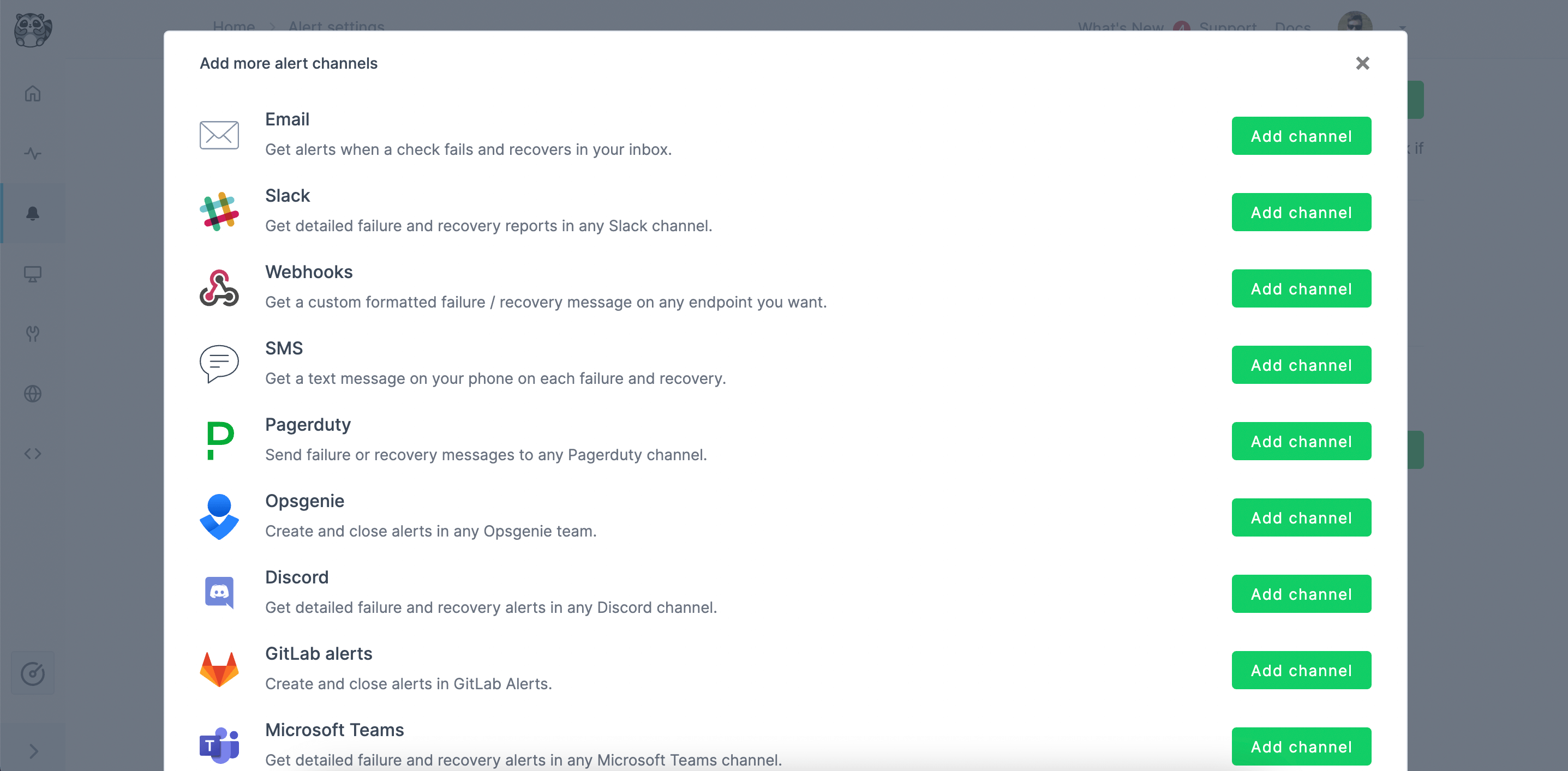Open the alerts bell icon
Screen dimensions: 1568x771
pyautogui.click(x=32, y=213)
